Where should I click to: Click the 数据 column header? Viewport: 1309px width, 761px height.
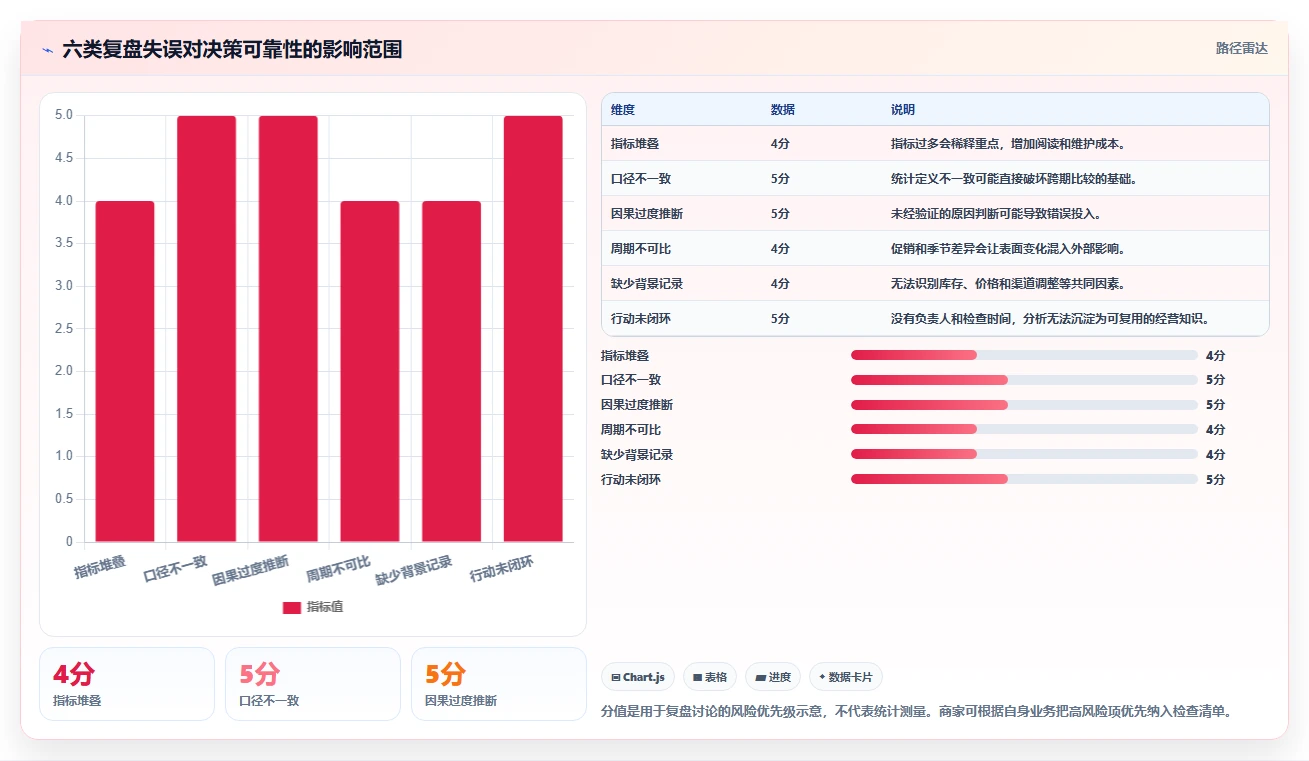click(x=783, y=110)
